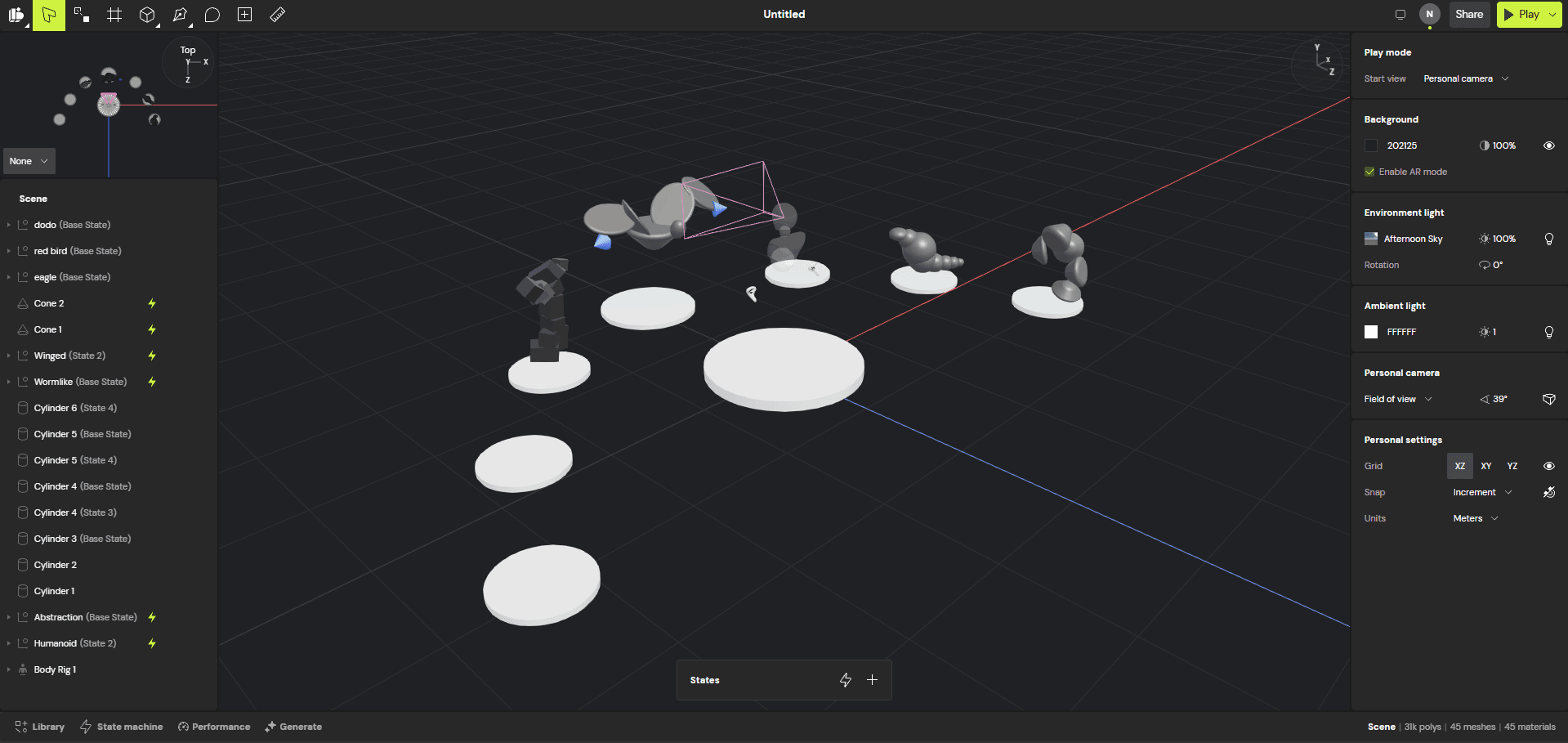
Task: Toggle Enable AR mode checkbox
Action: (x=1370, y=172)
